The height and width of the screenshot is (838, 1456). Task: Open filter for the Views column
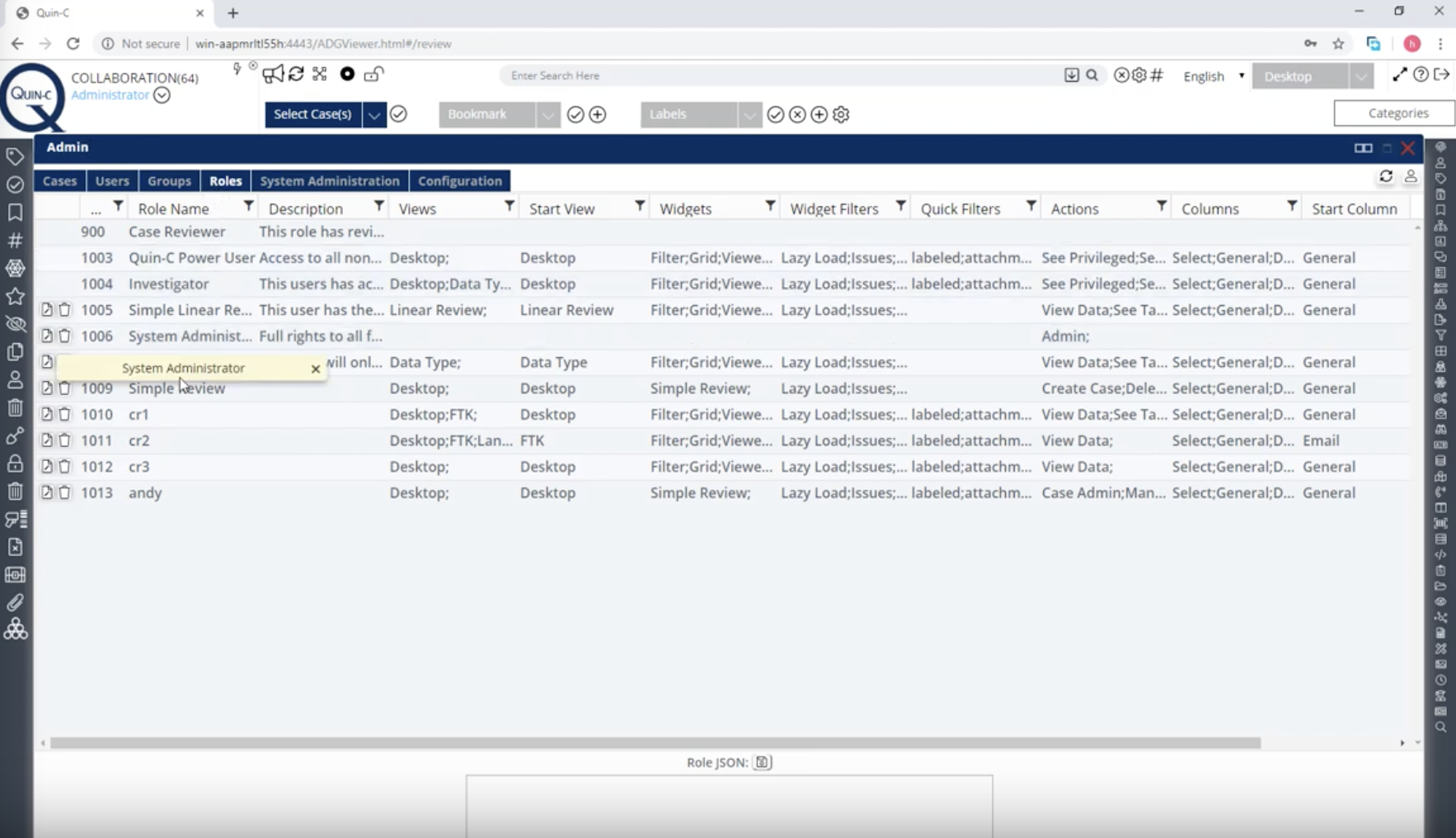tap(509, 205)
